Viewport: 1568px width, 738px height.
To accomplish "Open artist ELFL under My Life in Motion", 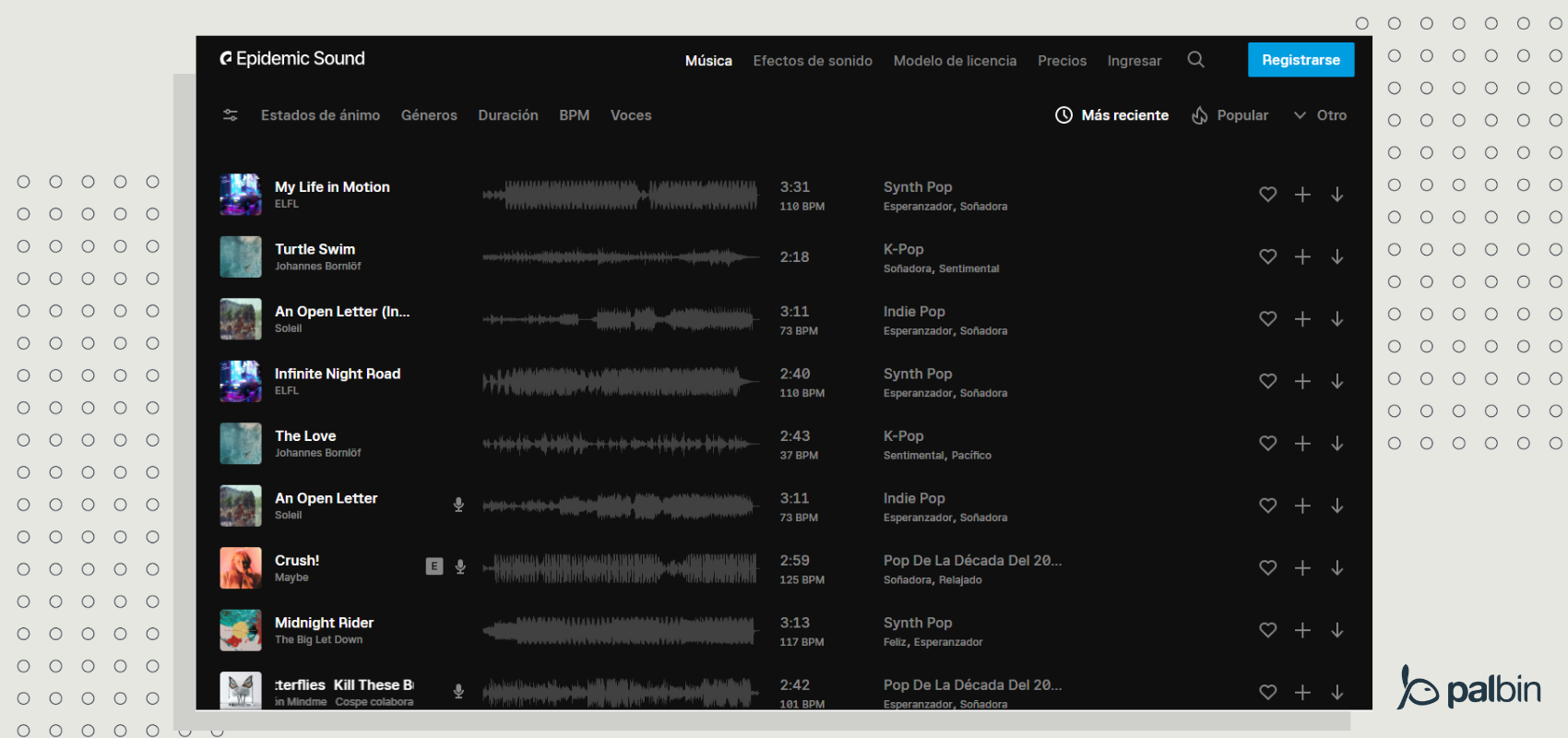I will coord(287,204).
